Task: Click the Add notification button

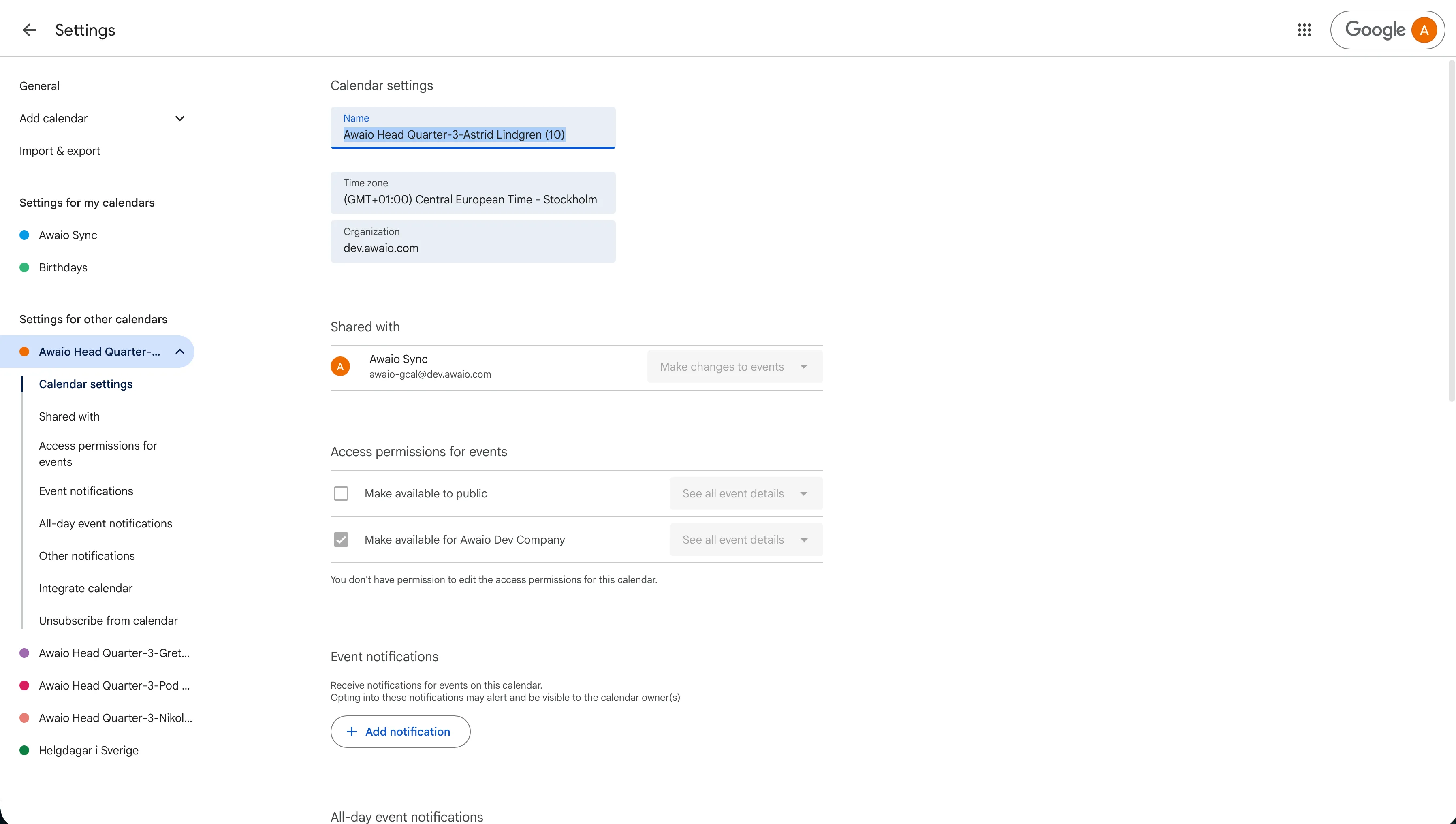Action: [x=400, y=732]
